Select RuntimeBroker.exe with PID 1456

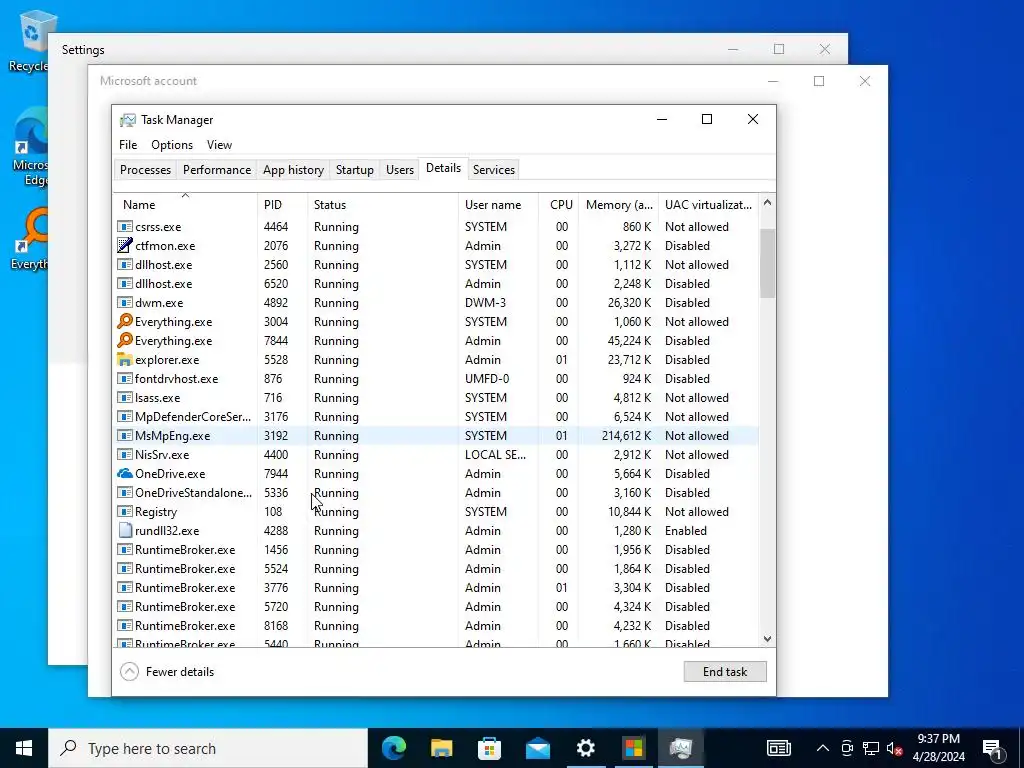point(436,550)
